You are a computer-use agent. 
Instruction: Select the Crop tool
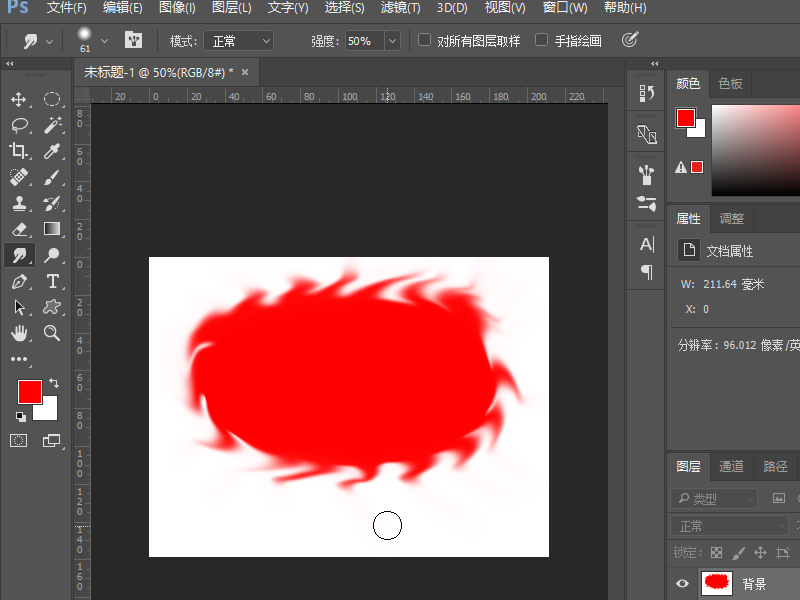19,151
